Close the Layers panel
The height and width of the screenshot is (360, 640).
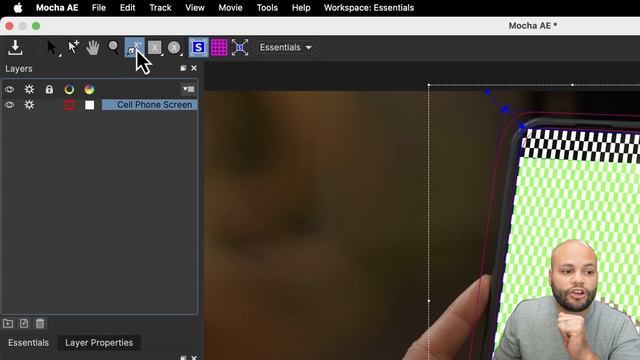194,68
